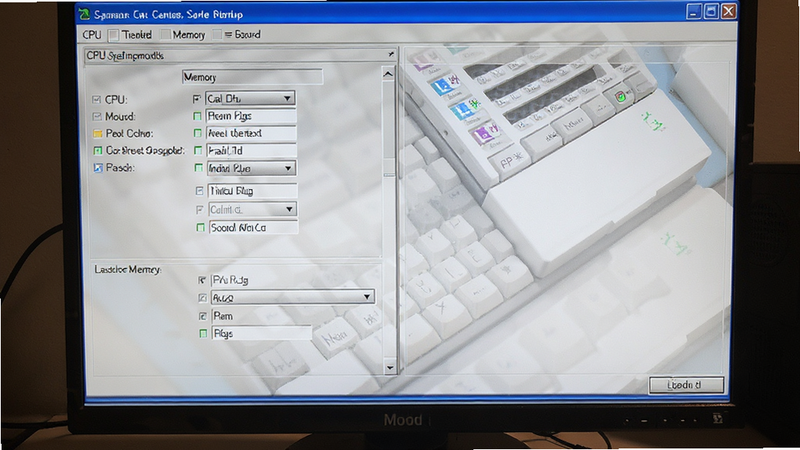800x450 pixels.
Task: Toggle the checkbox beside the Cal Dh dropdown
Action: point(197,98)
